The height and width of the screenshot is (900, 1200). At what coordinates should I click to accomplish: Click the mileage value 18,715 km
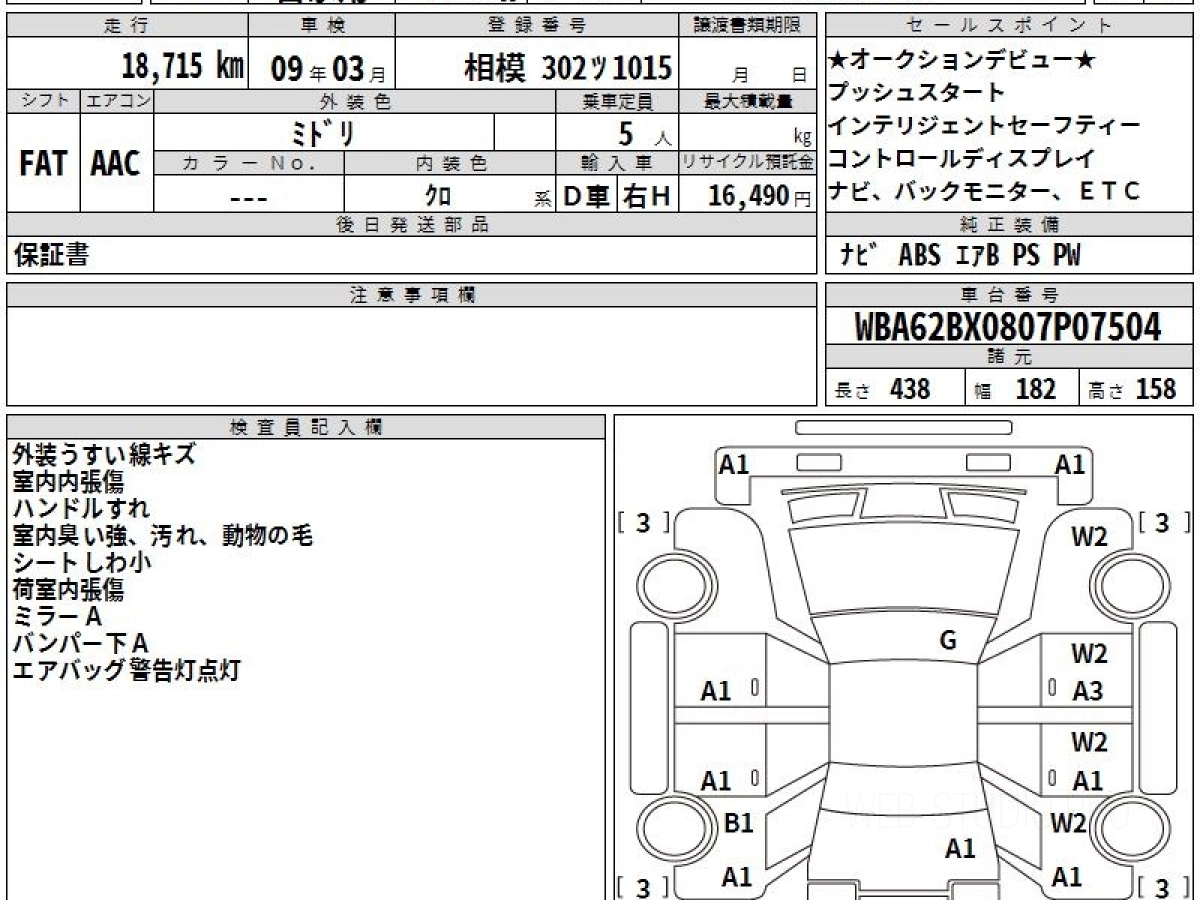click(x=182, y=67)
